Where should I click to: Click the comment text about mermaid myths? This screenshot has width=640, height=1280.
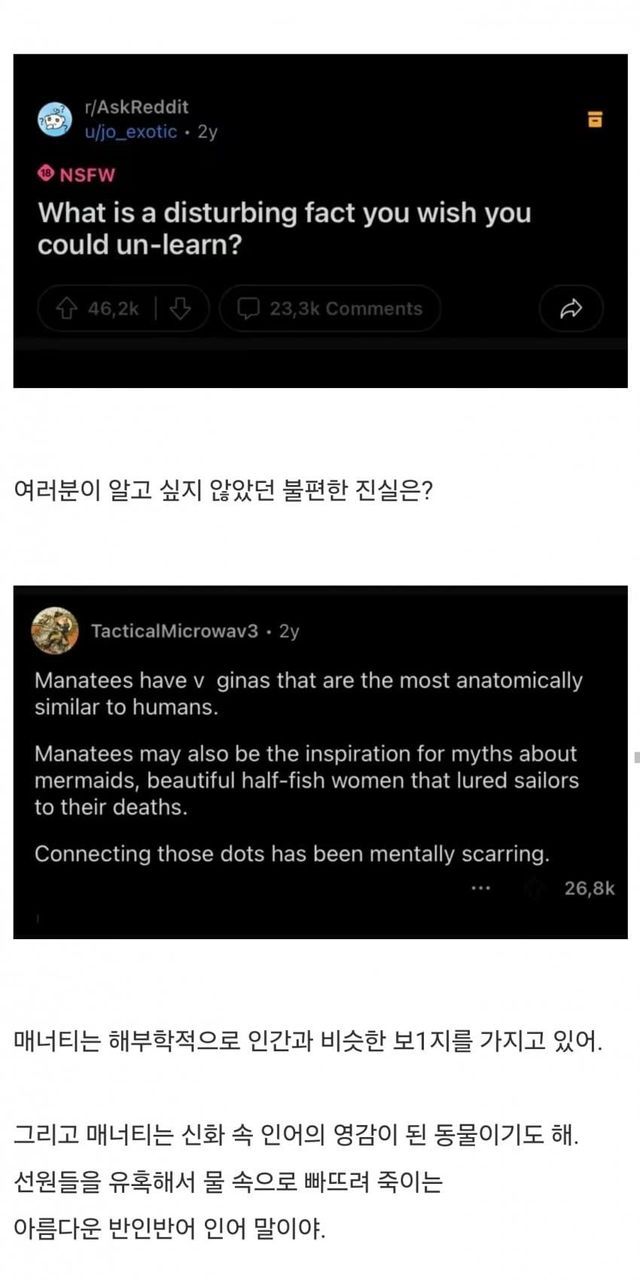306,780
